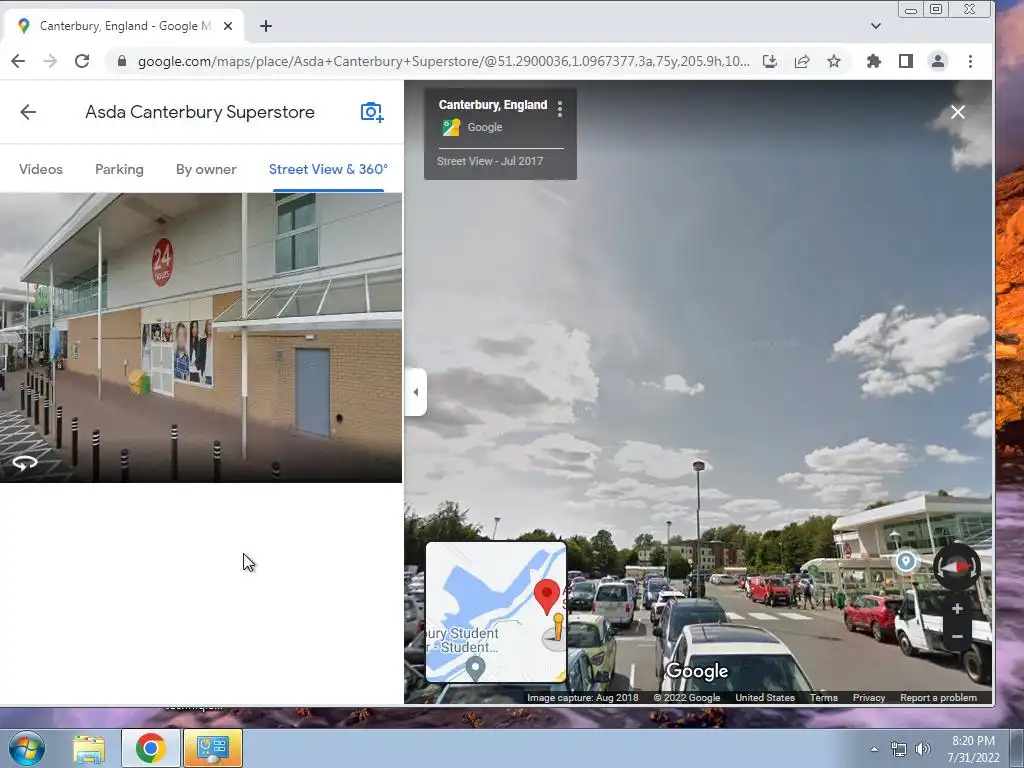
Task: Click the Google contributor icon
Action: [x=451, y=127]
